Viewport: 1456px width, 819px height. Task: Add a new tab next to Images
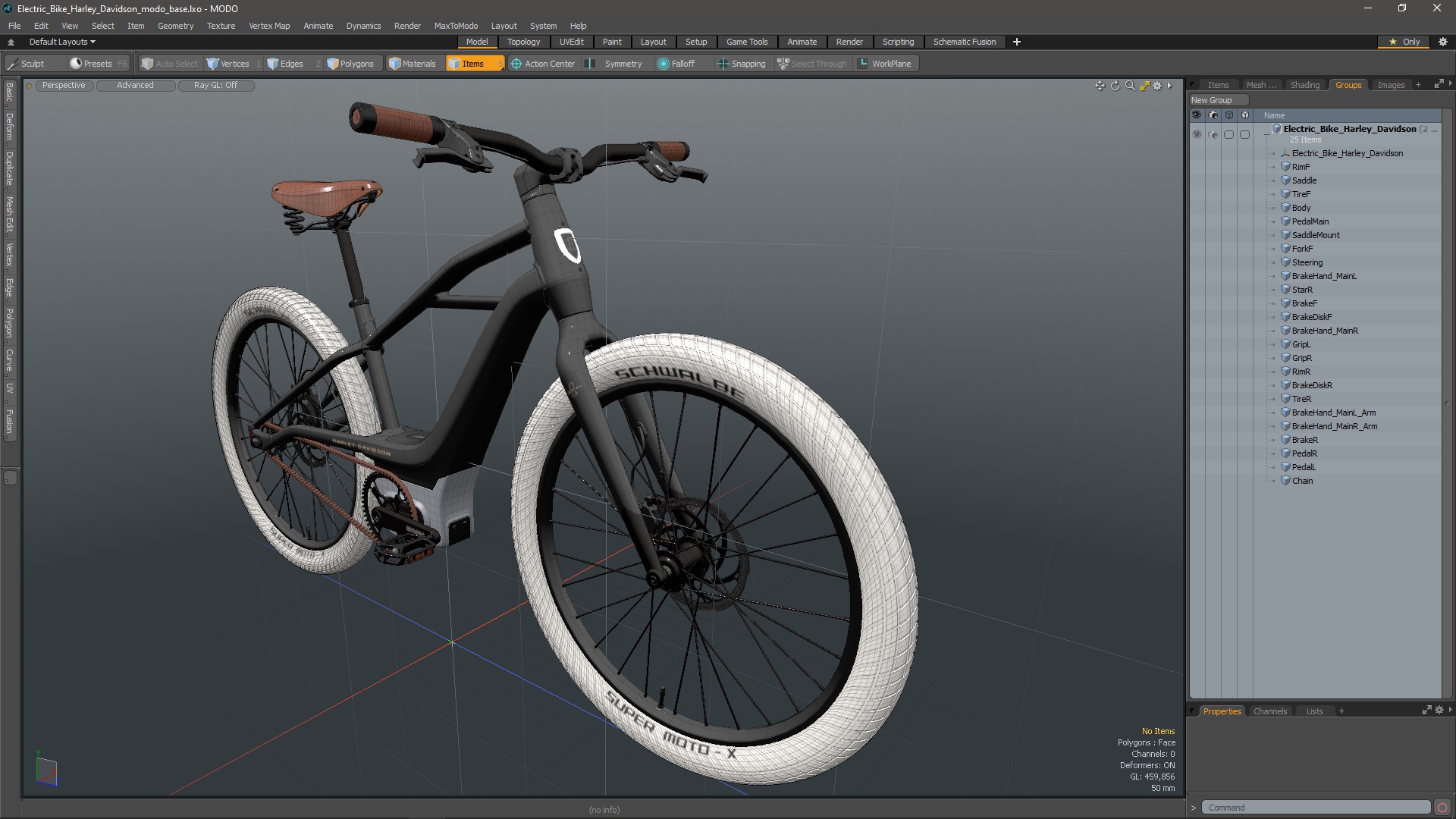click(1418, 85)
